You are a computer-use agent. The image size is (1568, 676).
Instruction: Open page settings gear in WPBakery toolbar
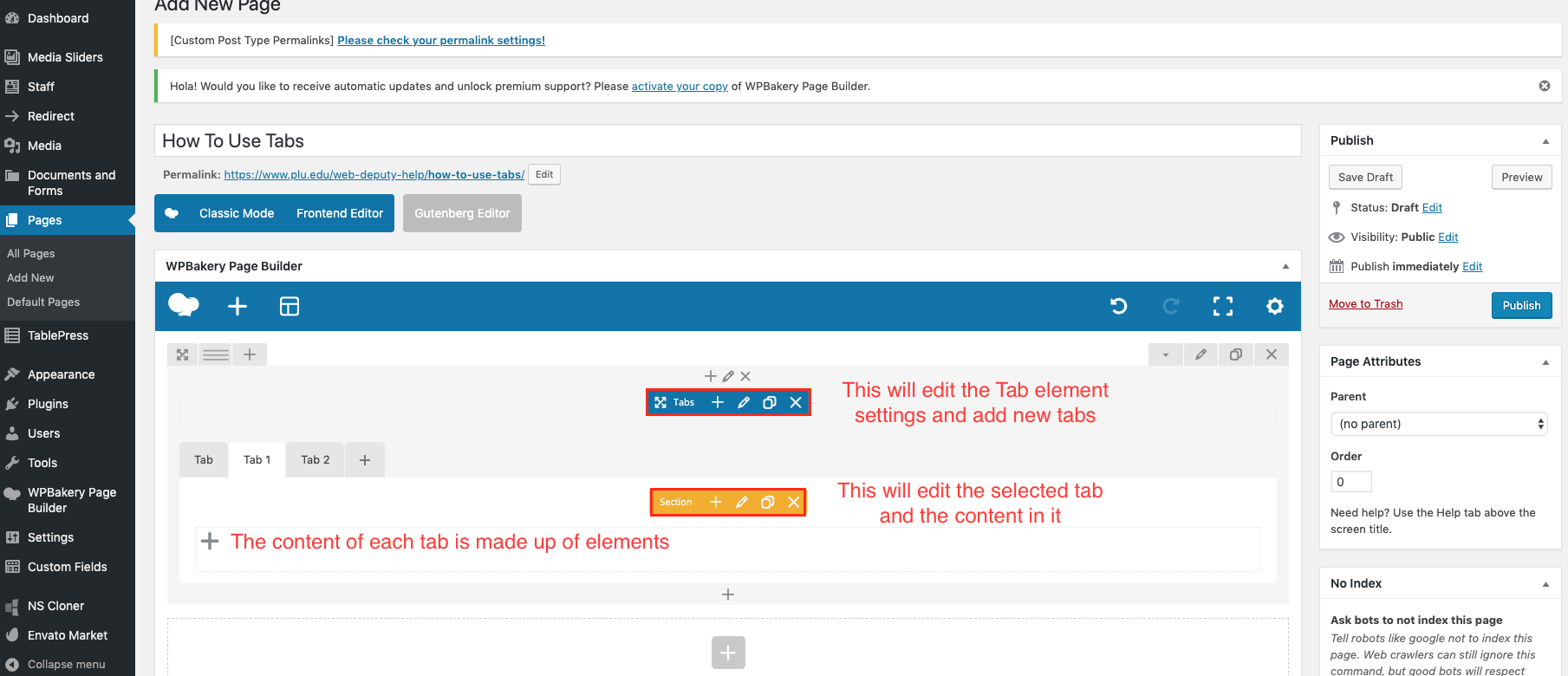pyautogui.click(x=1275, y=306)
